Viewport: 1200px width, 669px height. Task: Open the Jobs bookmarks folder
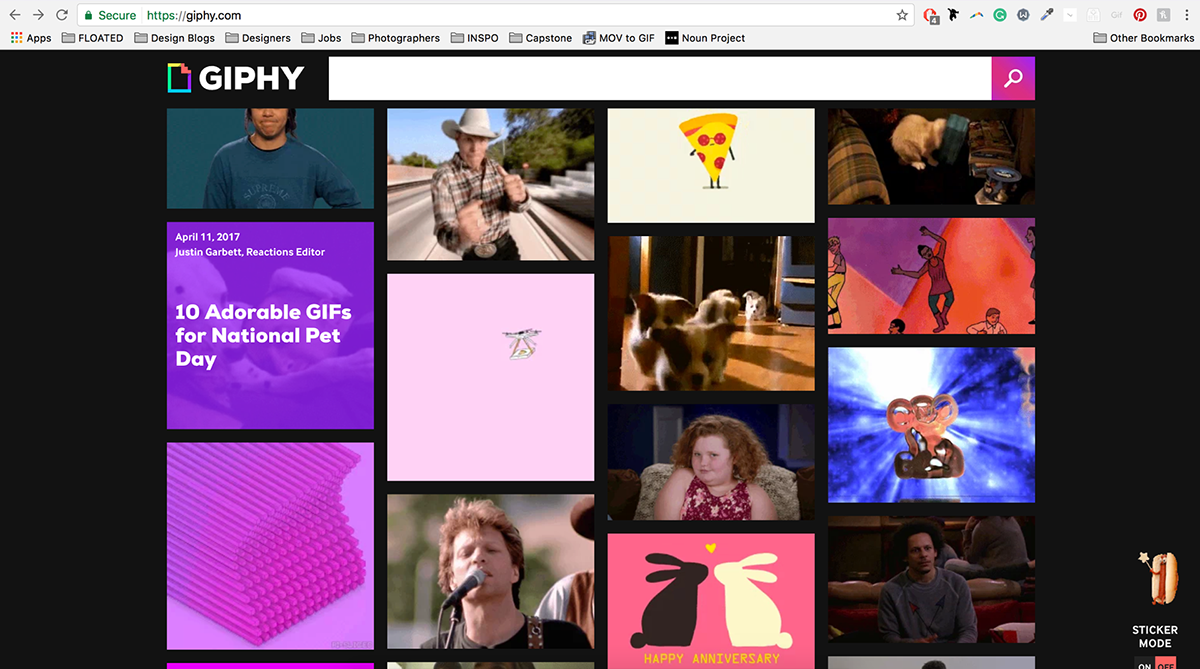[321, 38]
